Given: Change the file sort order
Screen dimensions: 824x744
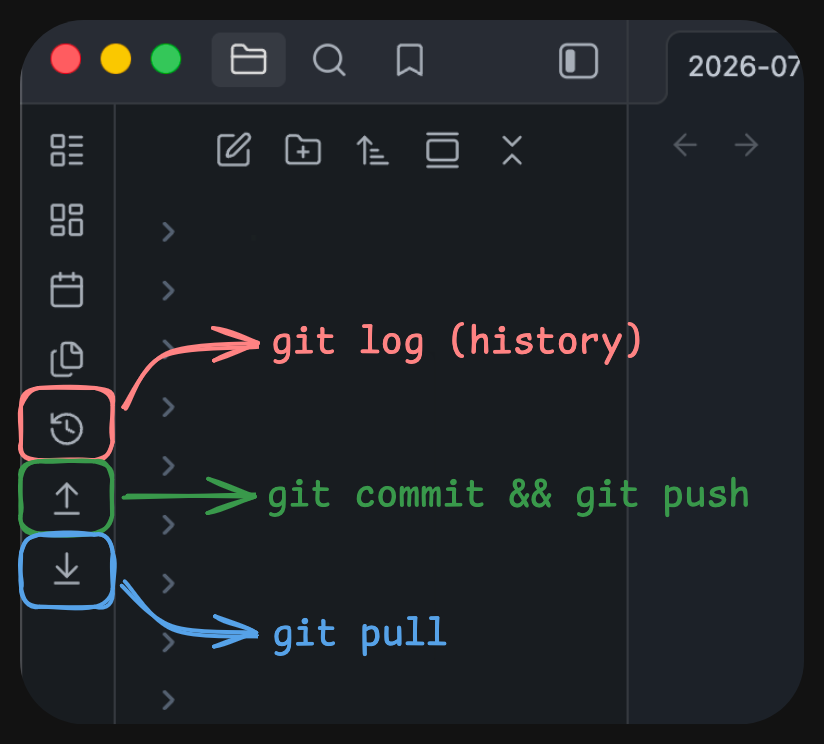Looking at the screenshot, I should (373, 150).
